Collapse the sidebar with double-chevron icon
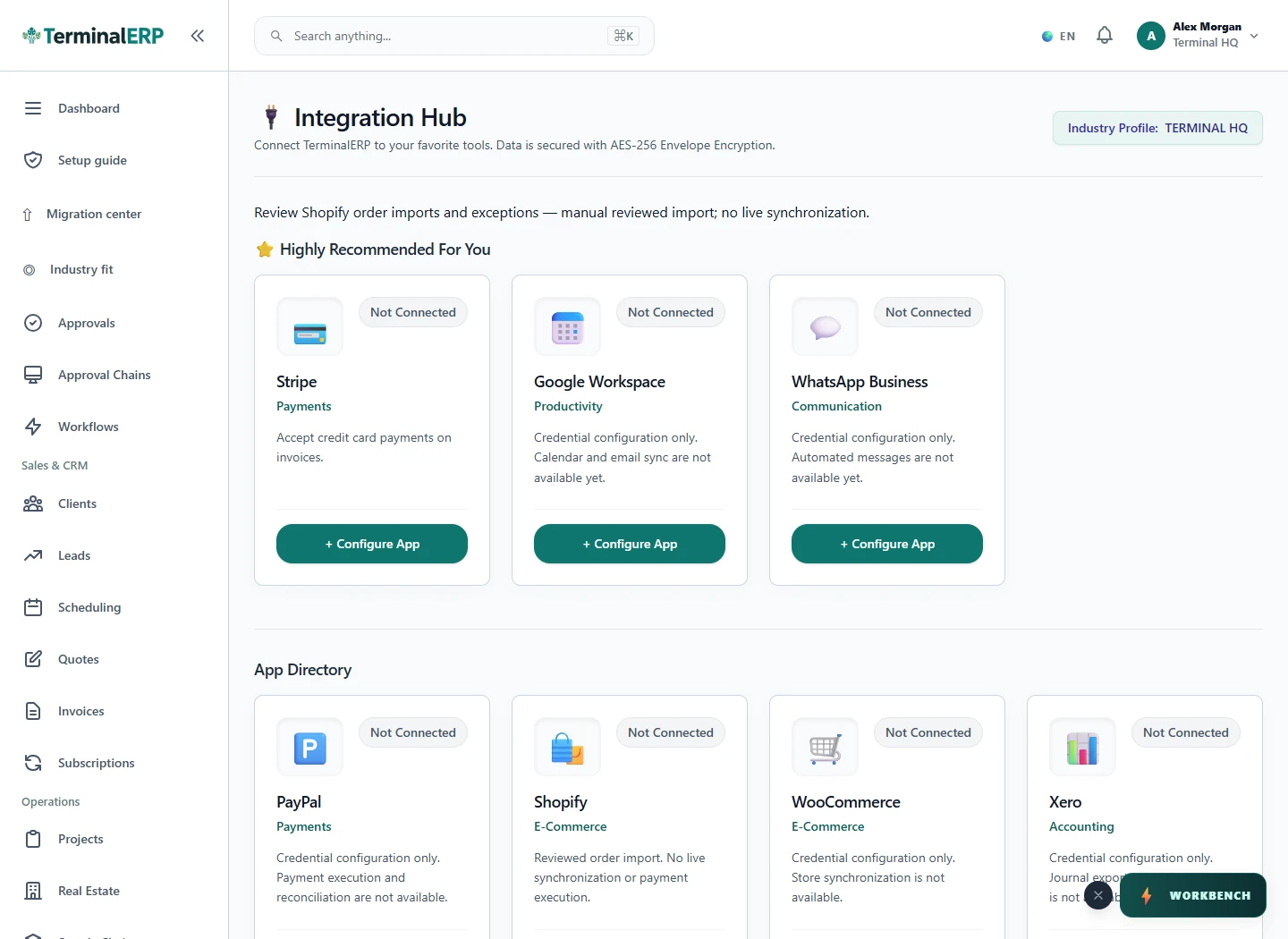Screen dimensions: 1288x939 coord(198,36)
